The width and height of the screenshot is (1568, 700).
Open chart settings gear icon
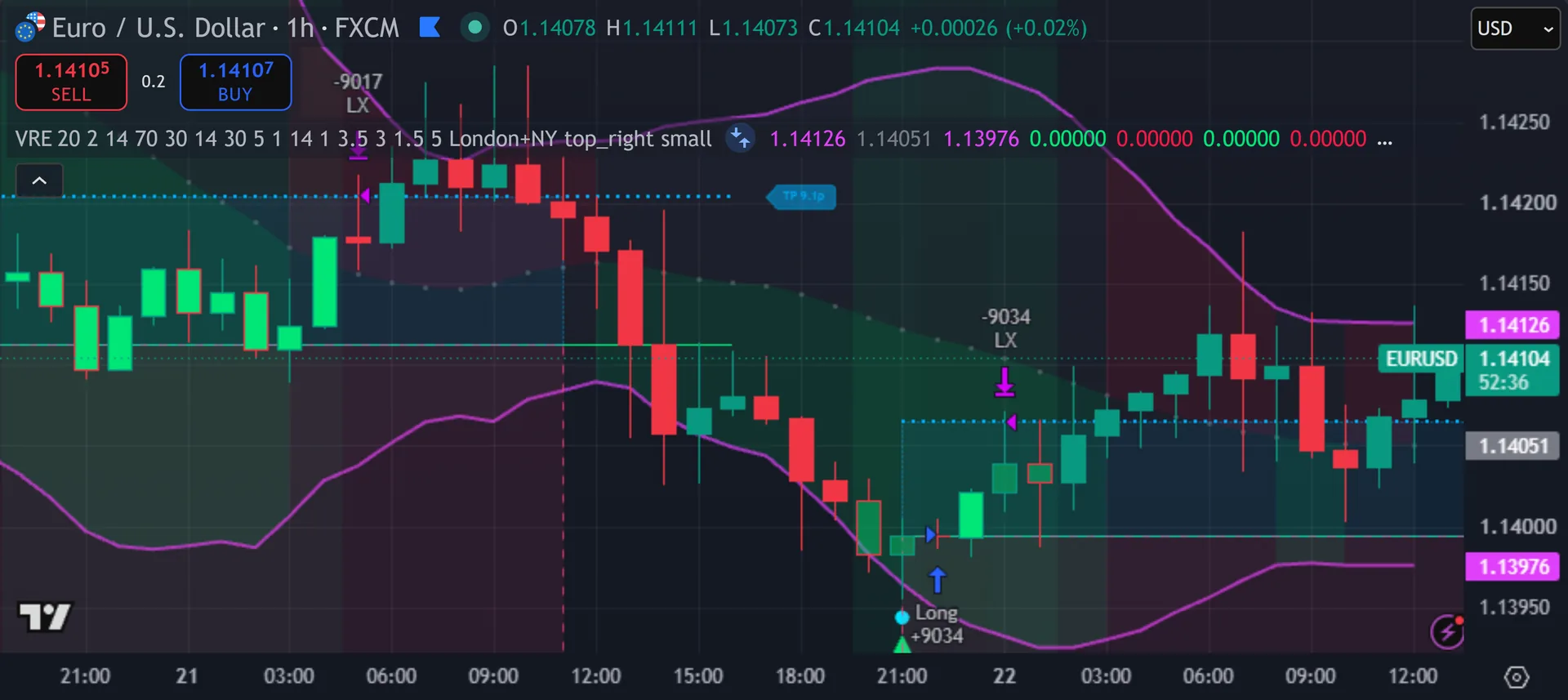point(1517,676)
